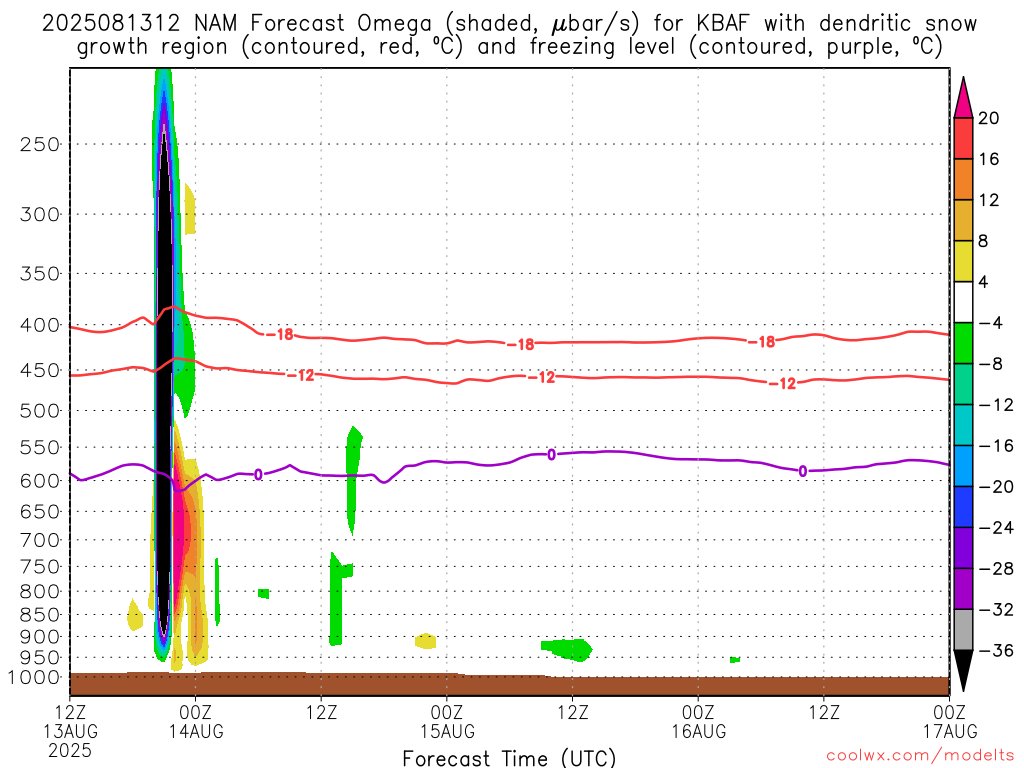This screenshot has height=768, width=1024.
Task: Click the black strong-omega column core
Action: coord(164,392)
